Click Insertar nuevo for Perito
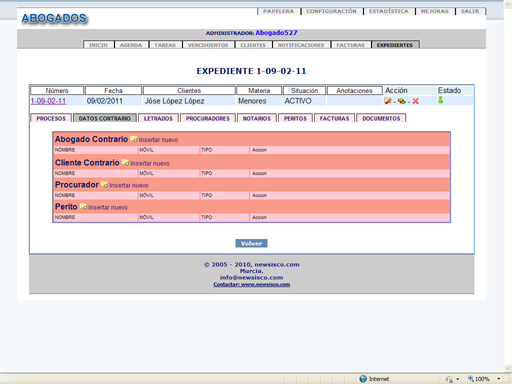 pos(108,207)
